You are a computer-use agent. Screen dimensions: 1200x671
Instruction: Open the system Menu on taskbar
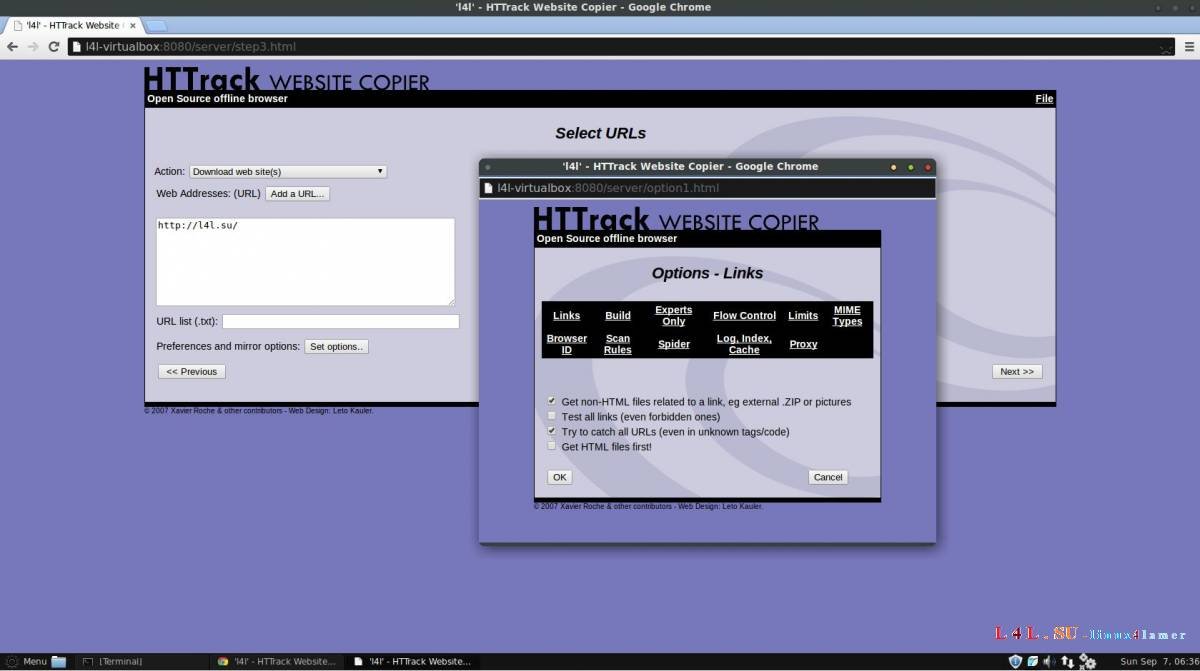(27, 661)
